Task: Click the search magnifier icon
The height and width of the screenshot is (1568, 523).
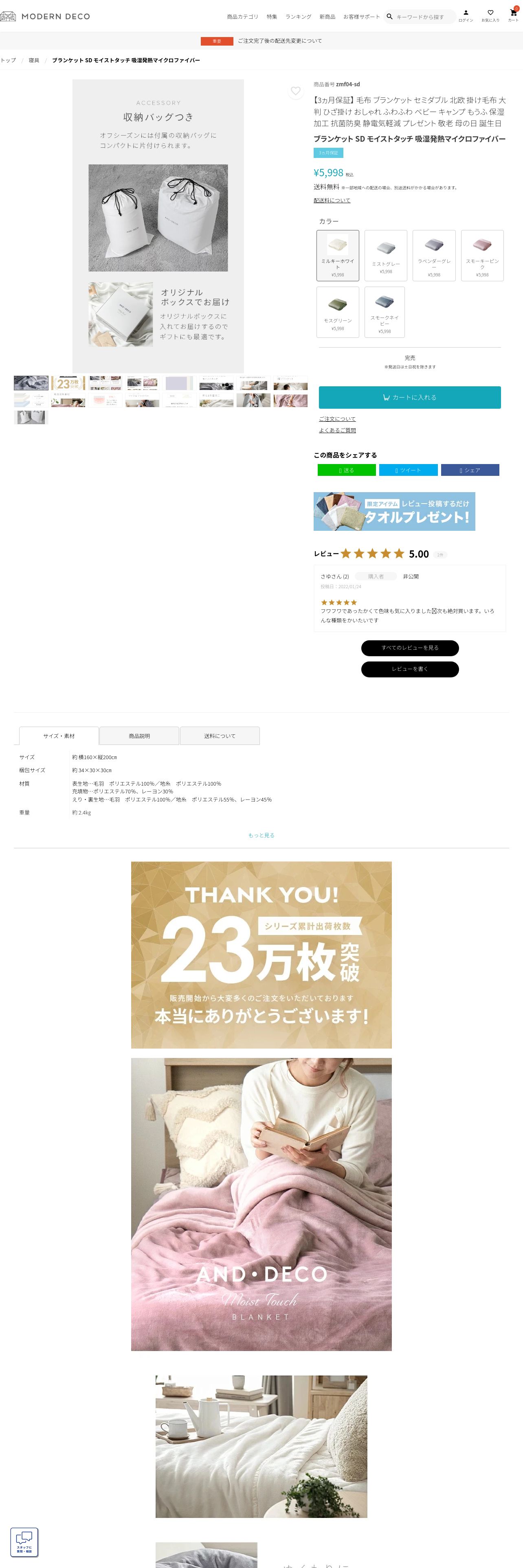Action: [x=390, y=16]
